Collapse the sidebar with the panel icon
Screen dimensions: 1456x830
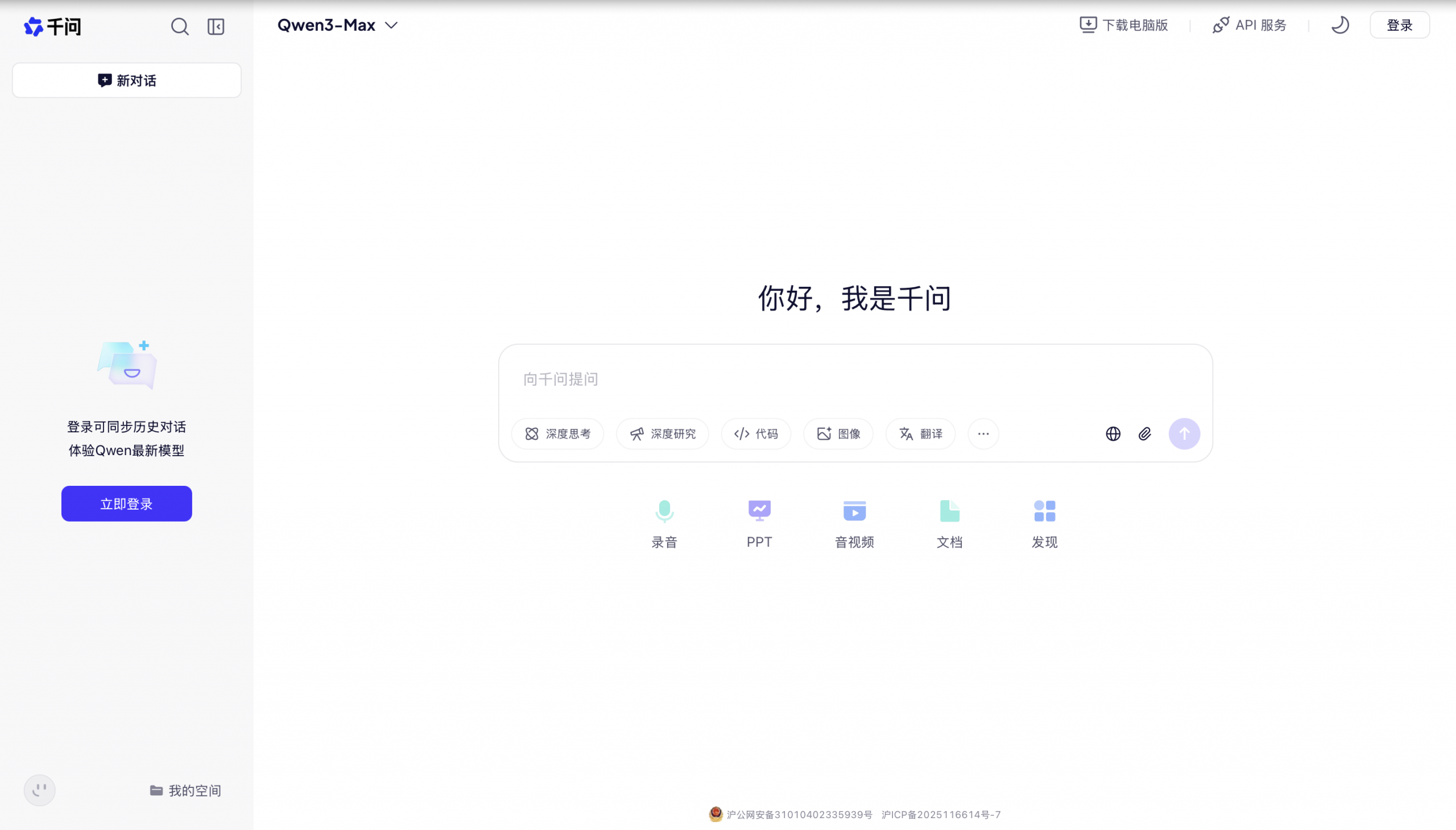[216, 26]
